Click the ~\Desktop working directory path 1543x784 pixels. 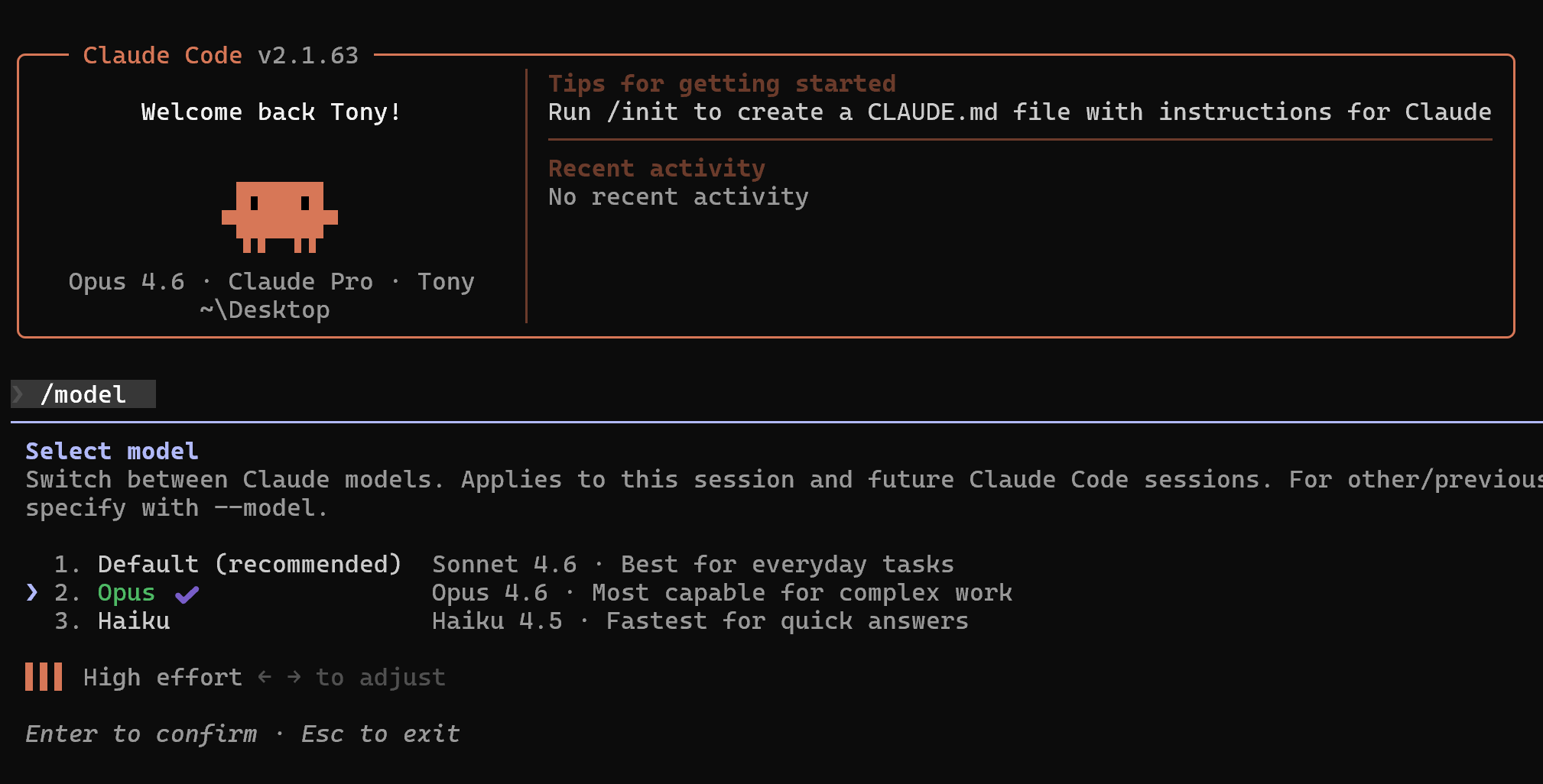[x=265, y=309]
